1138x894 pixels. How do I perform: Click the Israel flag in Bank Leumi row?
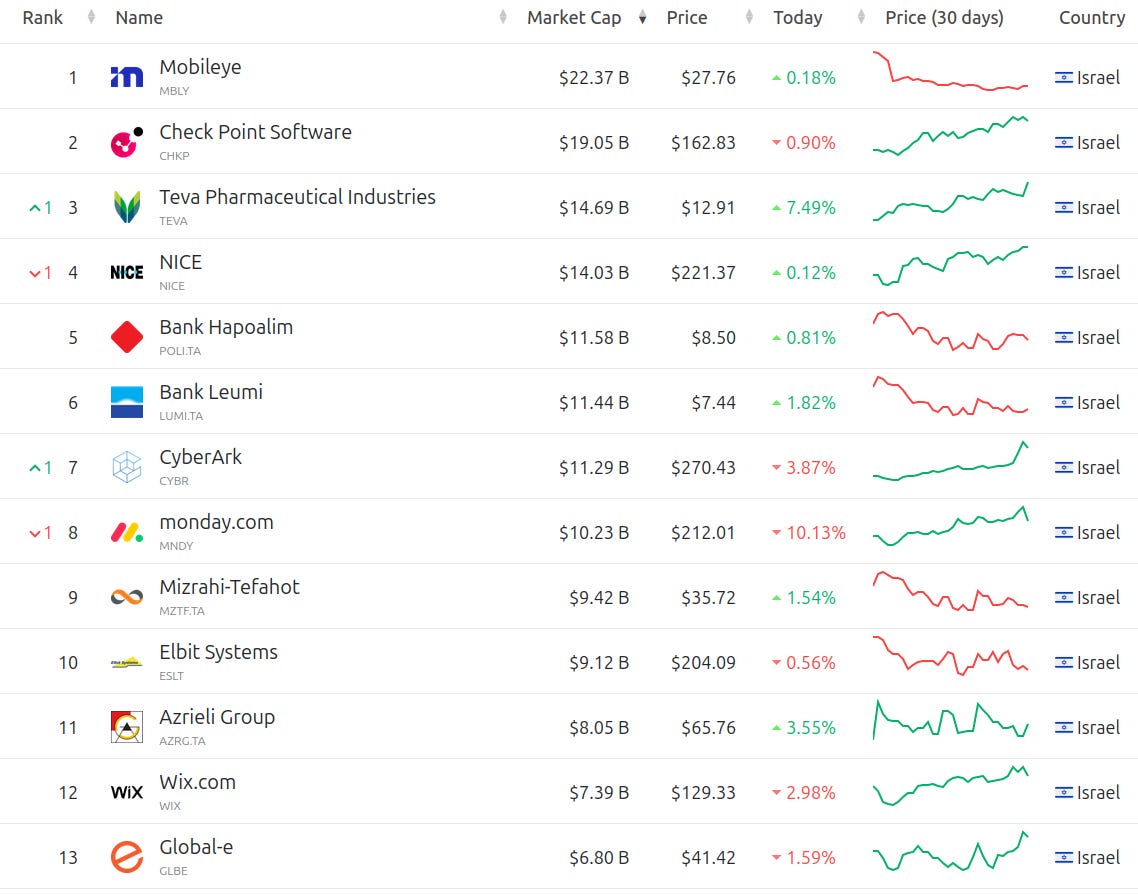click(1063, 403)
